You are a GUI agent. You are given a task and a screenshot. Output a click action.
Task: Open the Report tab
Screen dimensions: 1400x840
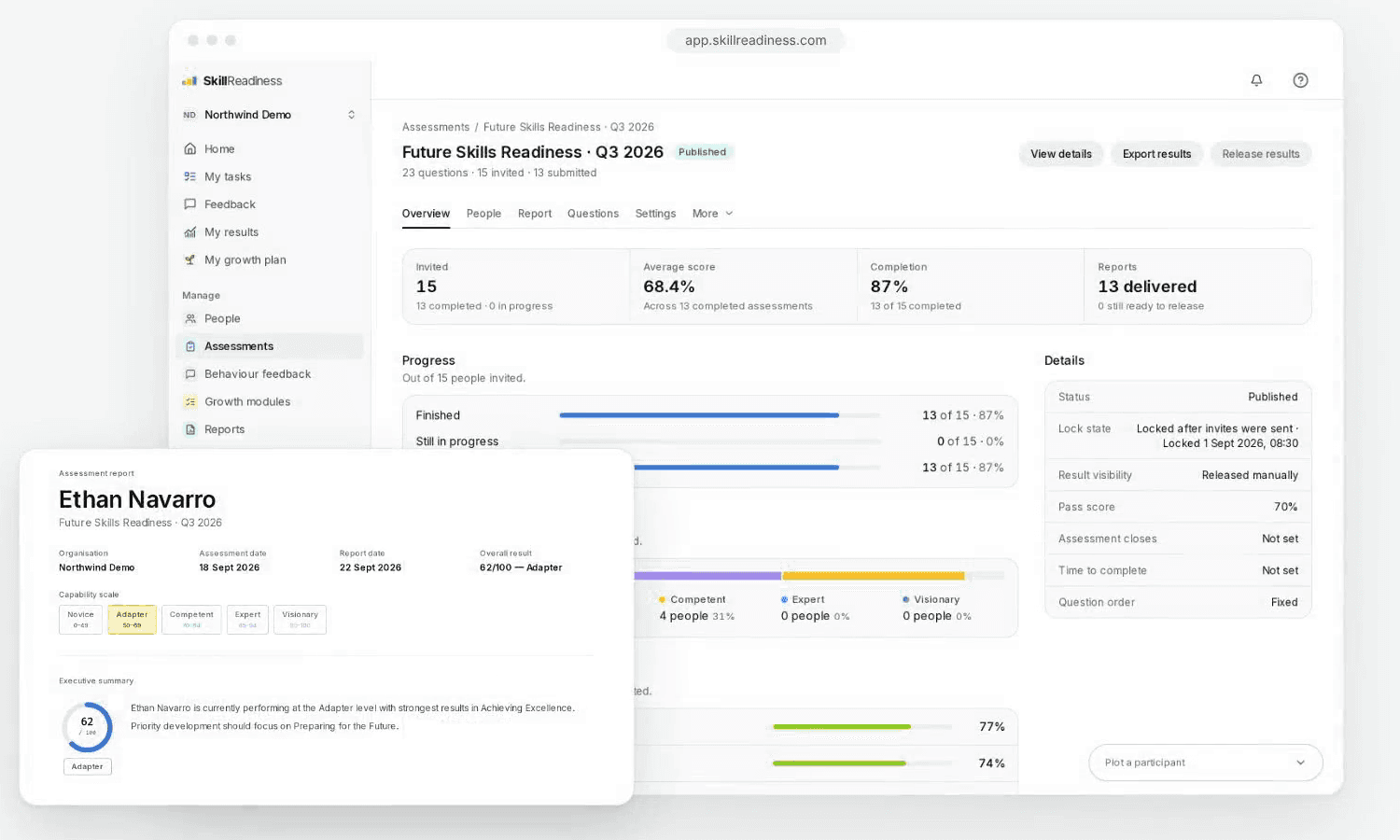[x=535, y=214]
